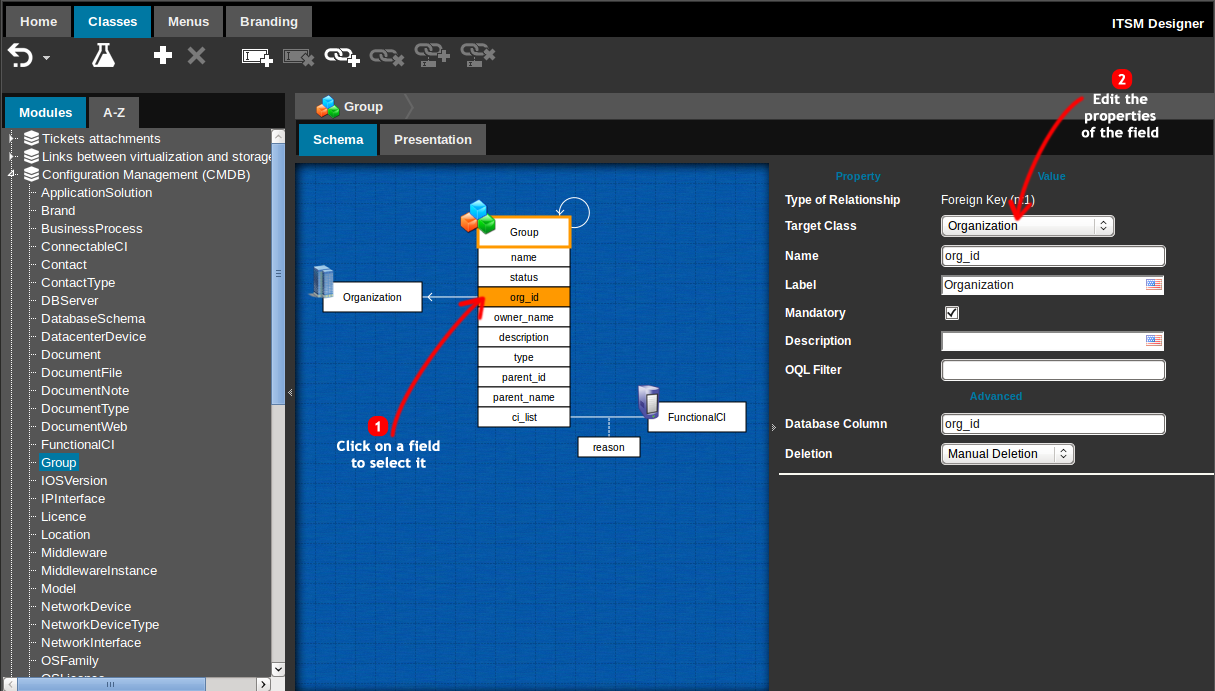1215x691 pixels.
Task: Click the flask test icon
Action: click(103, 56)
